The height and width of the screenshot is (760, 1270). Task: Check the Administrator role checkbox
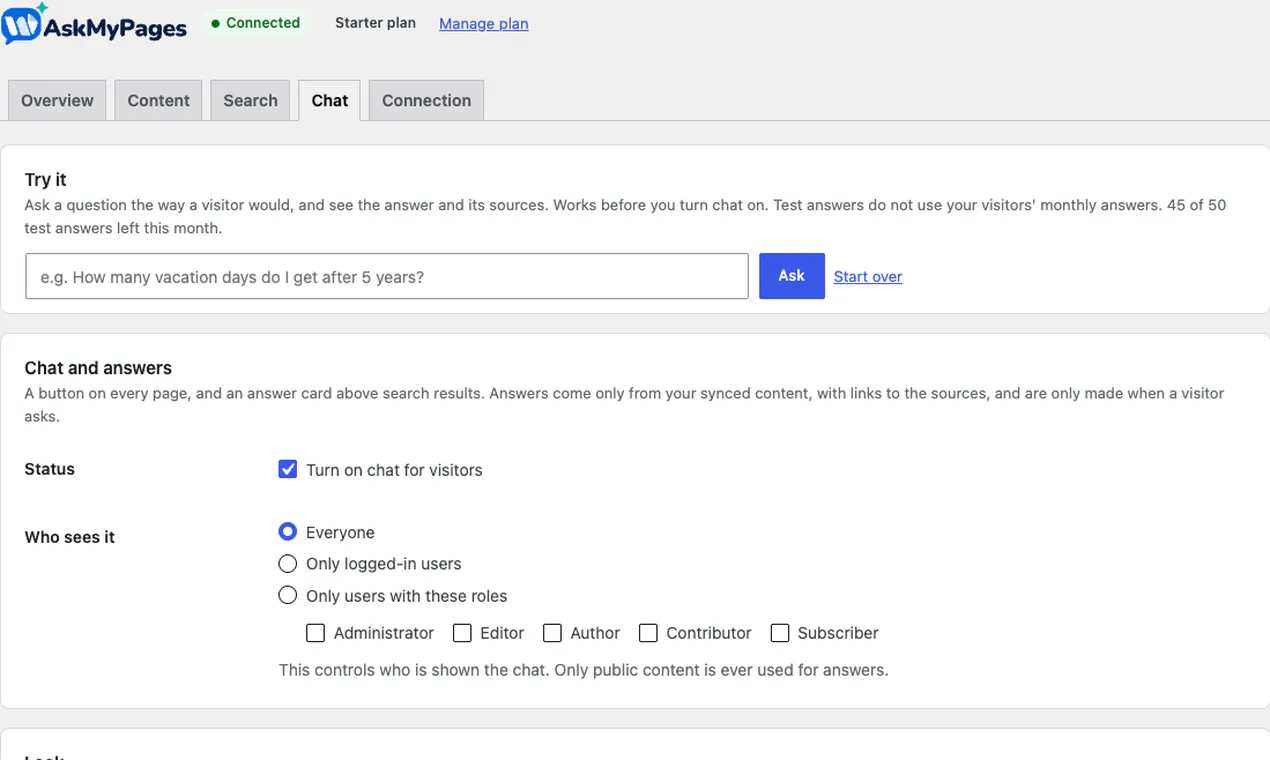pos(315,633)
